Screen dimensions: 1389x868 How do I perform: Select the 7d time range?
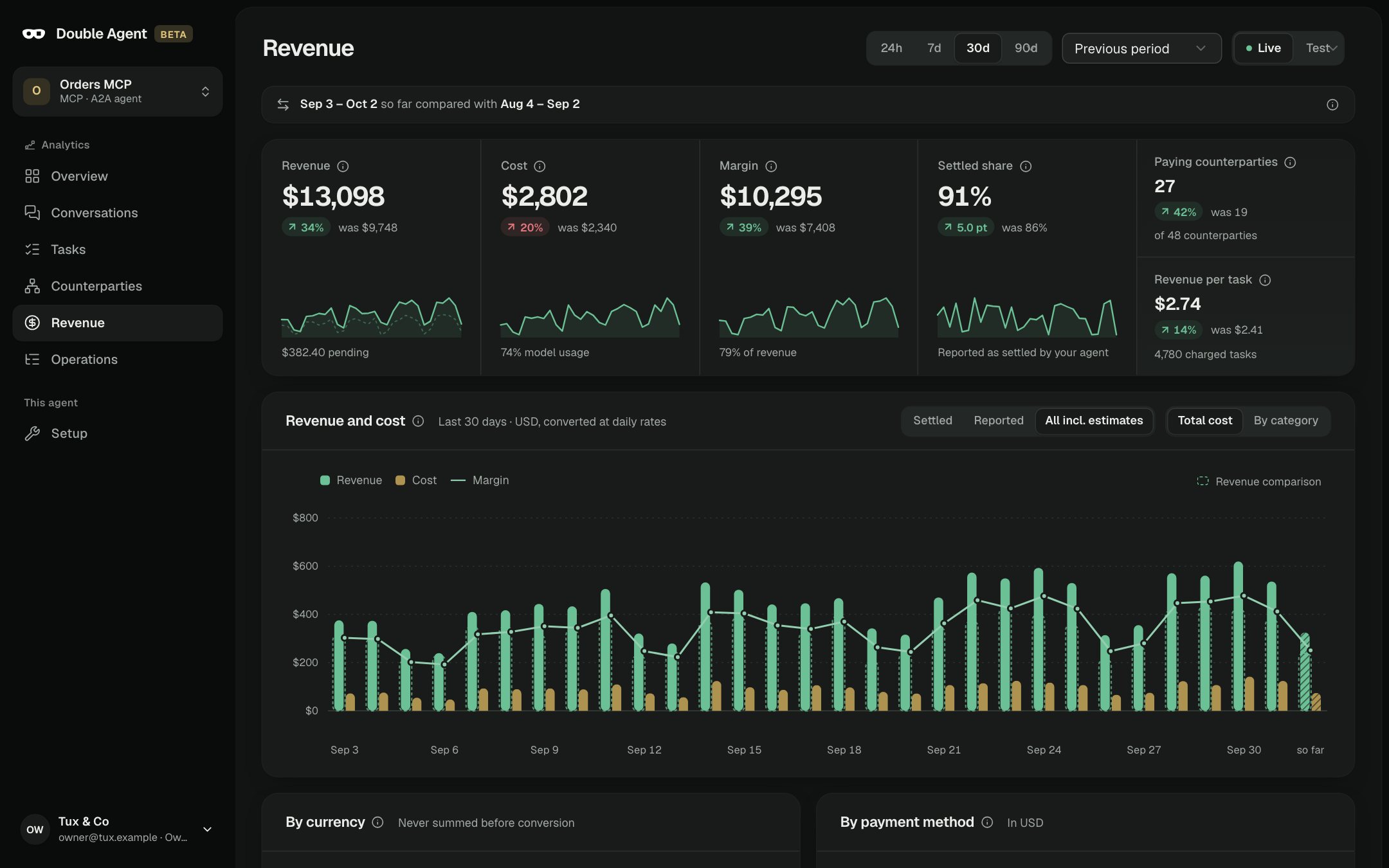(x=934, y=48)
